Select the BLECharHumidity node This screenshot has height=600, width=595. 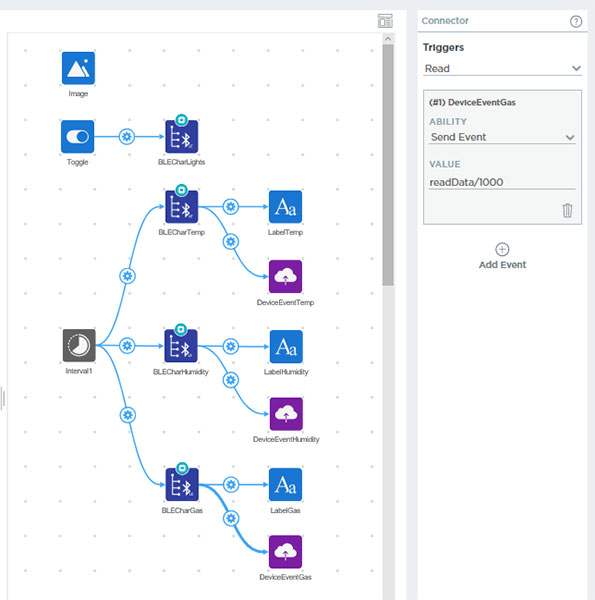tap(181, 346)
